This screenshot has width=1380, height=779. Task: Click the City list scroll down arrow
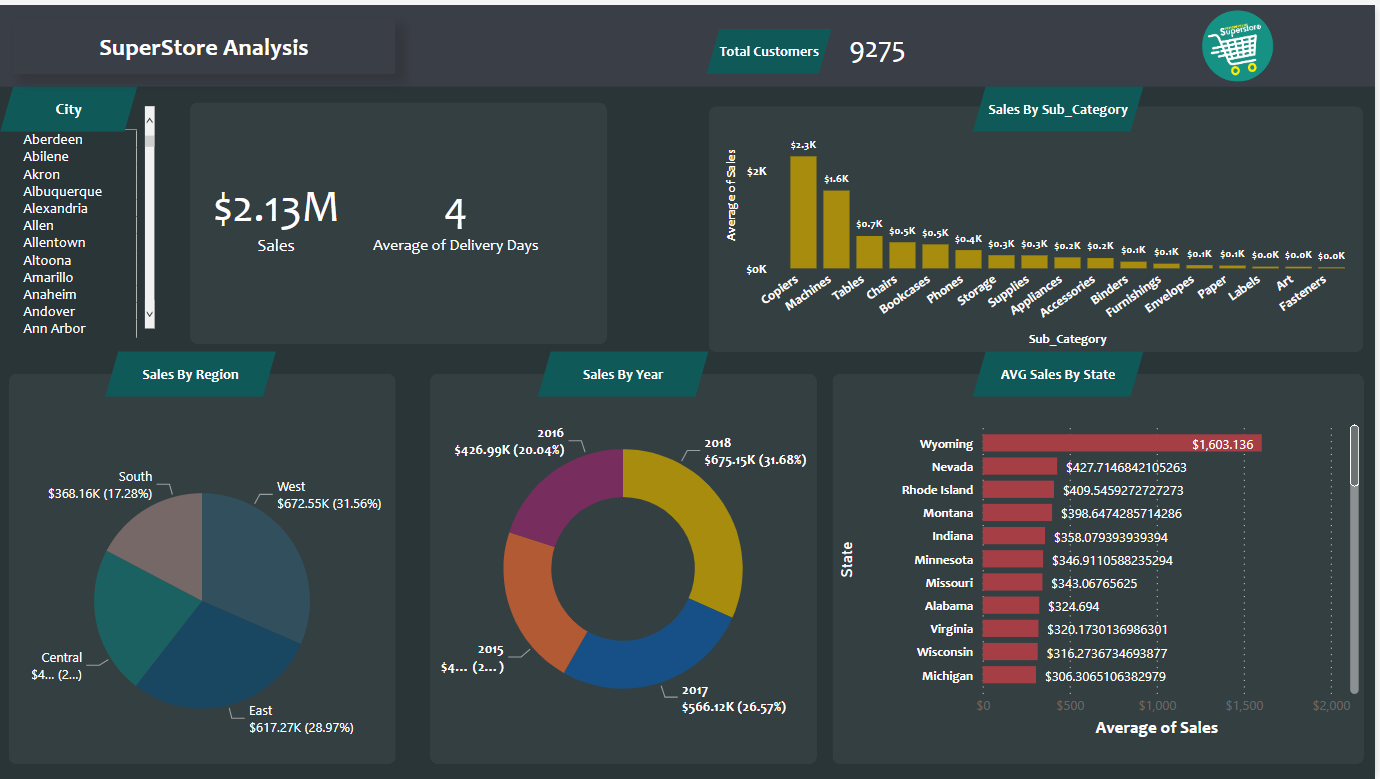(x=150, y=314)
